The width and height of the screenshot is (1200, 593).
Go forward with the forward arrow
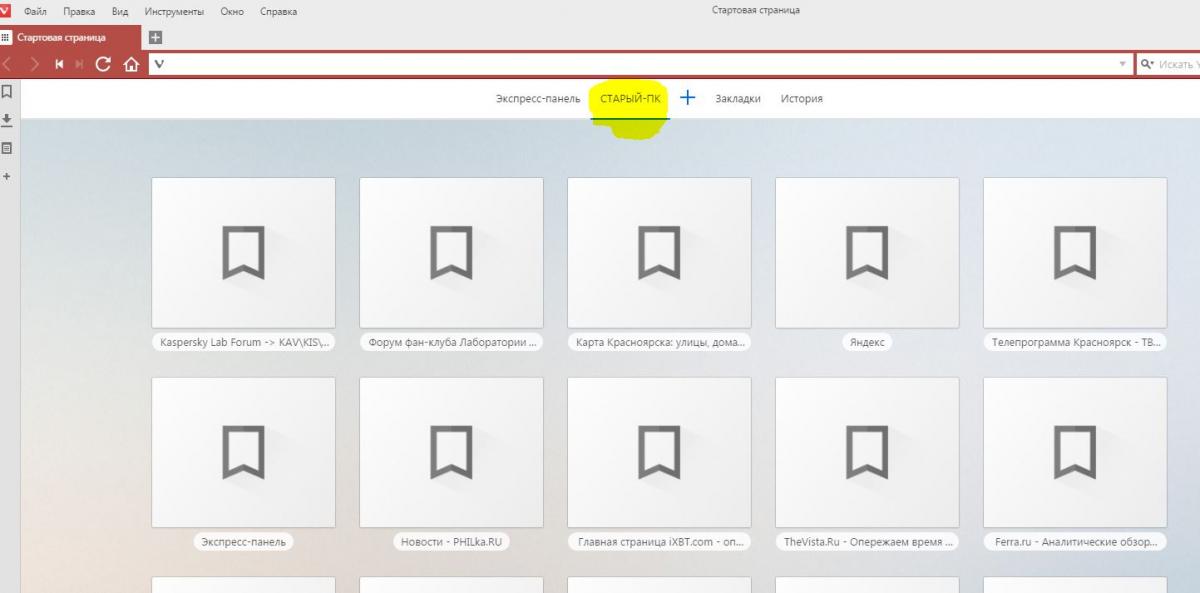[x=35, y=64]
